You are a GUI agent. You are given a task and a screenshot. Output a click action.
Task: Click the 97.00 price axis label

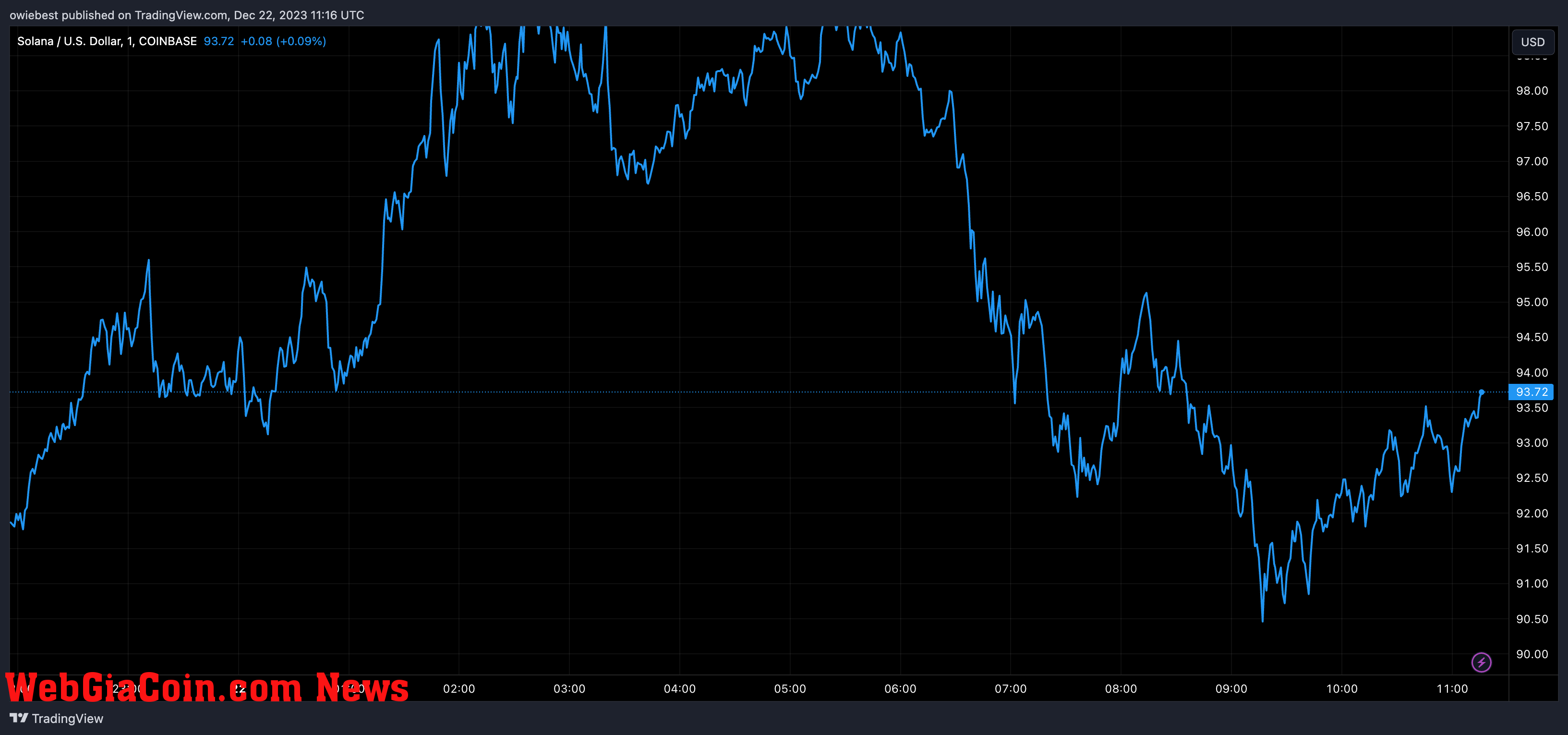[1532, 161]
